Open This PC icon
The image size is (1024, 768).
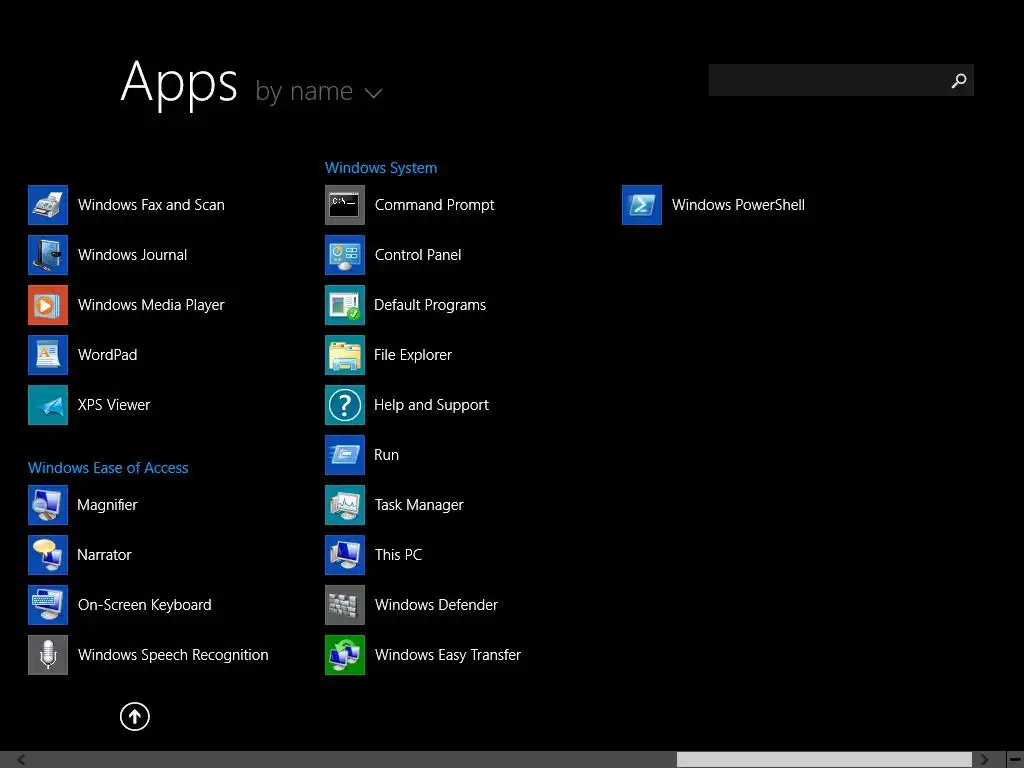pyautogui.click(x=345, y=555)
